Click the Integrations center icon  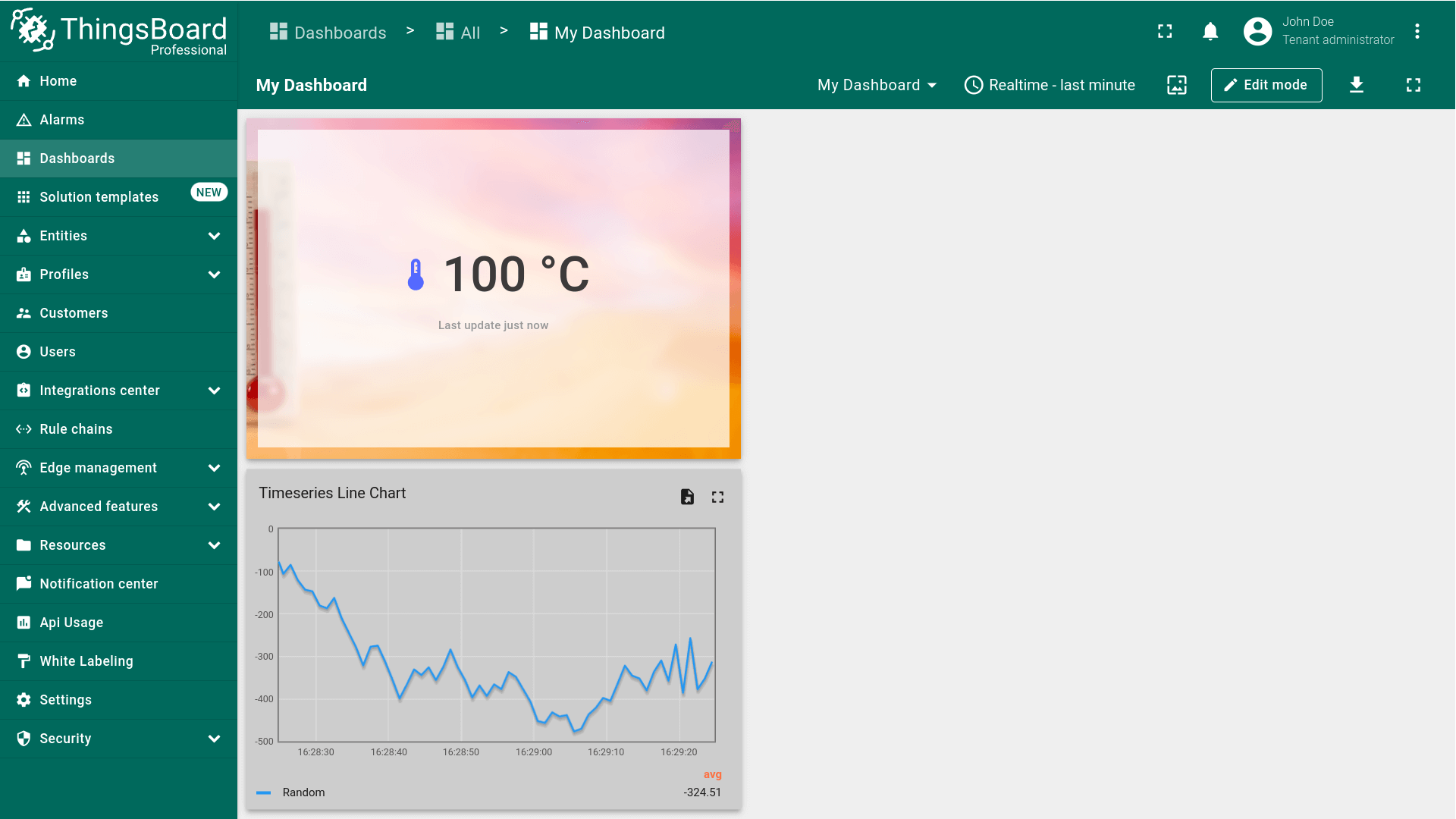click(24, 391)
